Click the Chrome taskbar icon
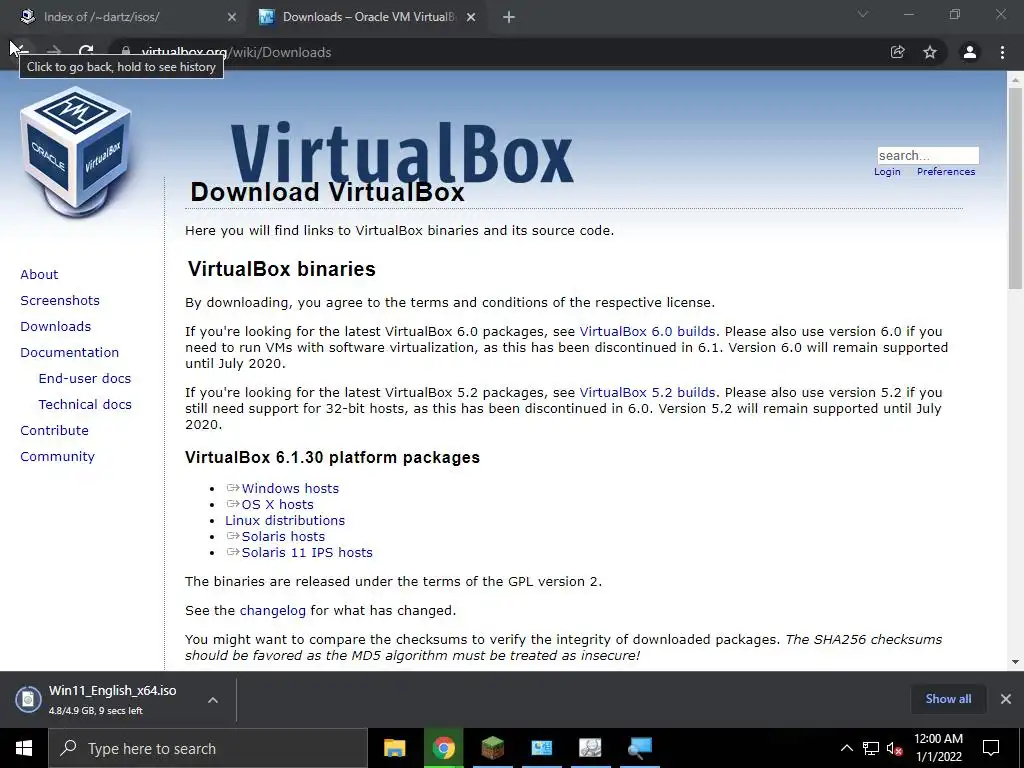1024x768 pixels. (443, 748)
